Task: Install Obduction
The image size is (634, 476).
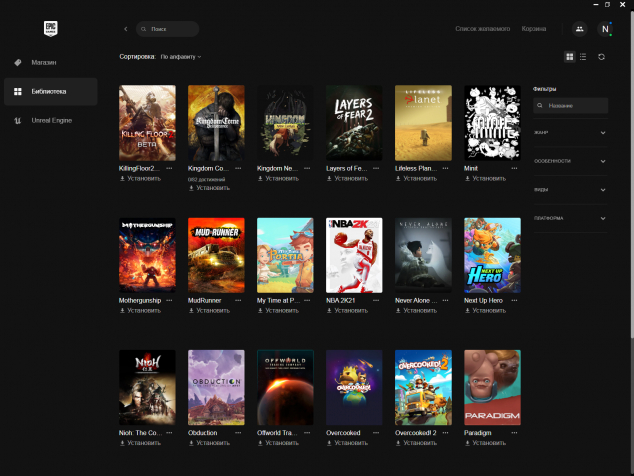Action: click(x=209, y=443)
